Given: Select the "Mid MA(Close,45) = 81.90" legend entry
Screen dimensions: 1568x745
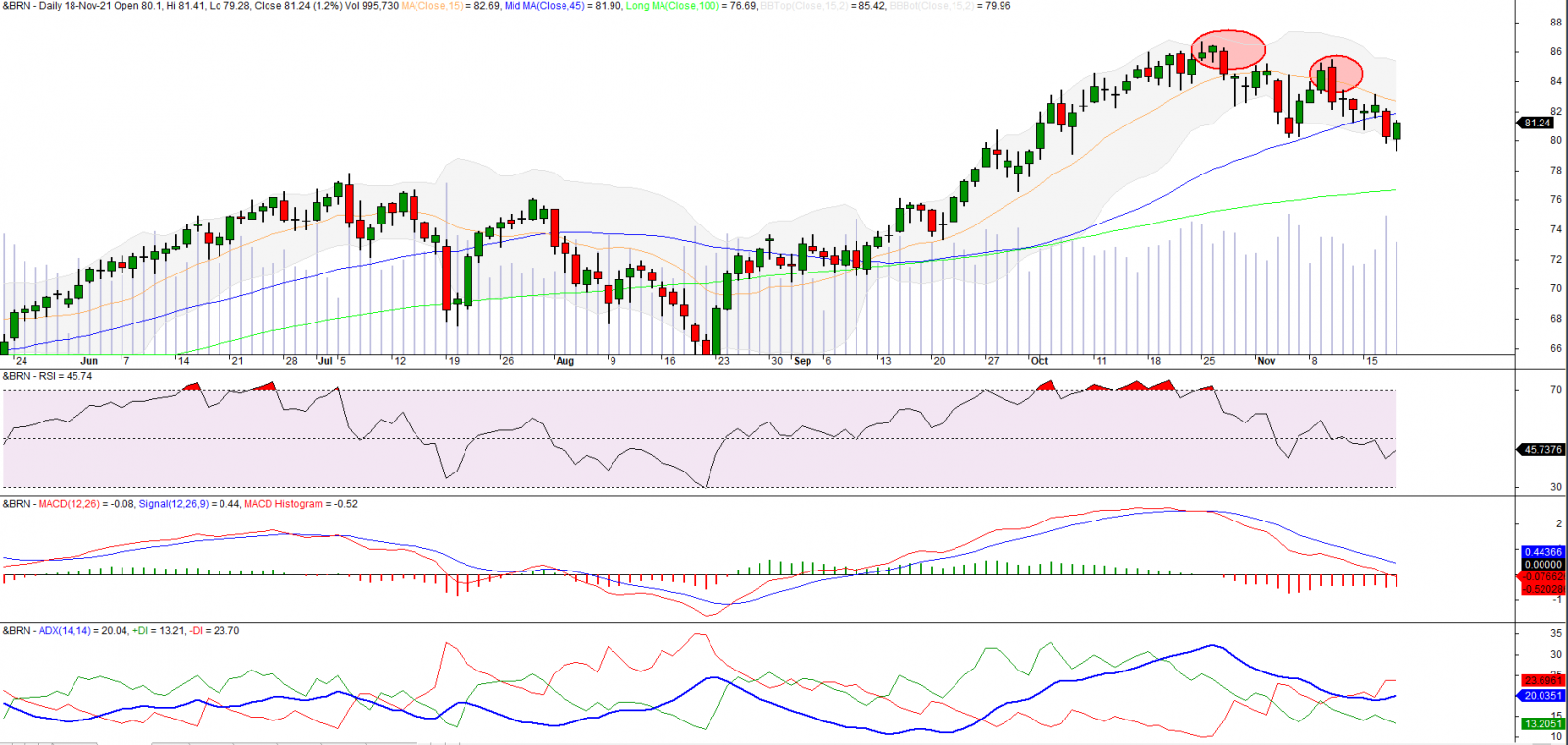Looking at the screenshot, I should [x=563, y=6].
